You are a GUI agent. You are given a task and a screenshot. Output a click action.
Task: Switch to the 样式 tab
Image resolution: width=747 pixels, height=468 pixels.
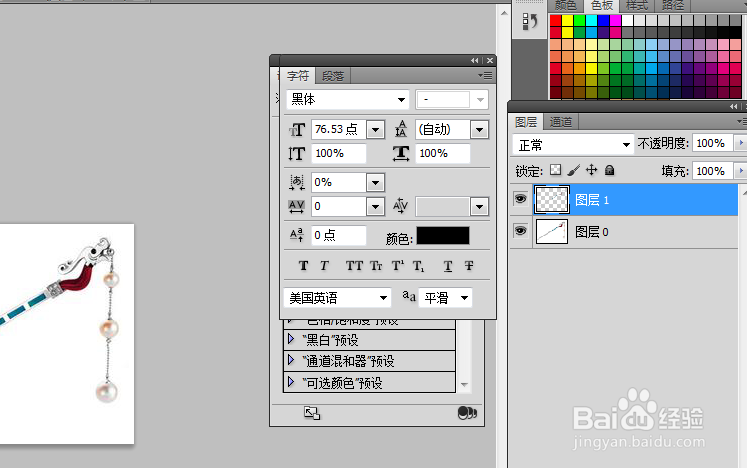(637, 5)
